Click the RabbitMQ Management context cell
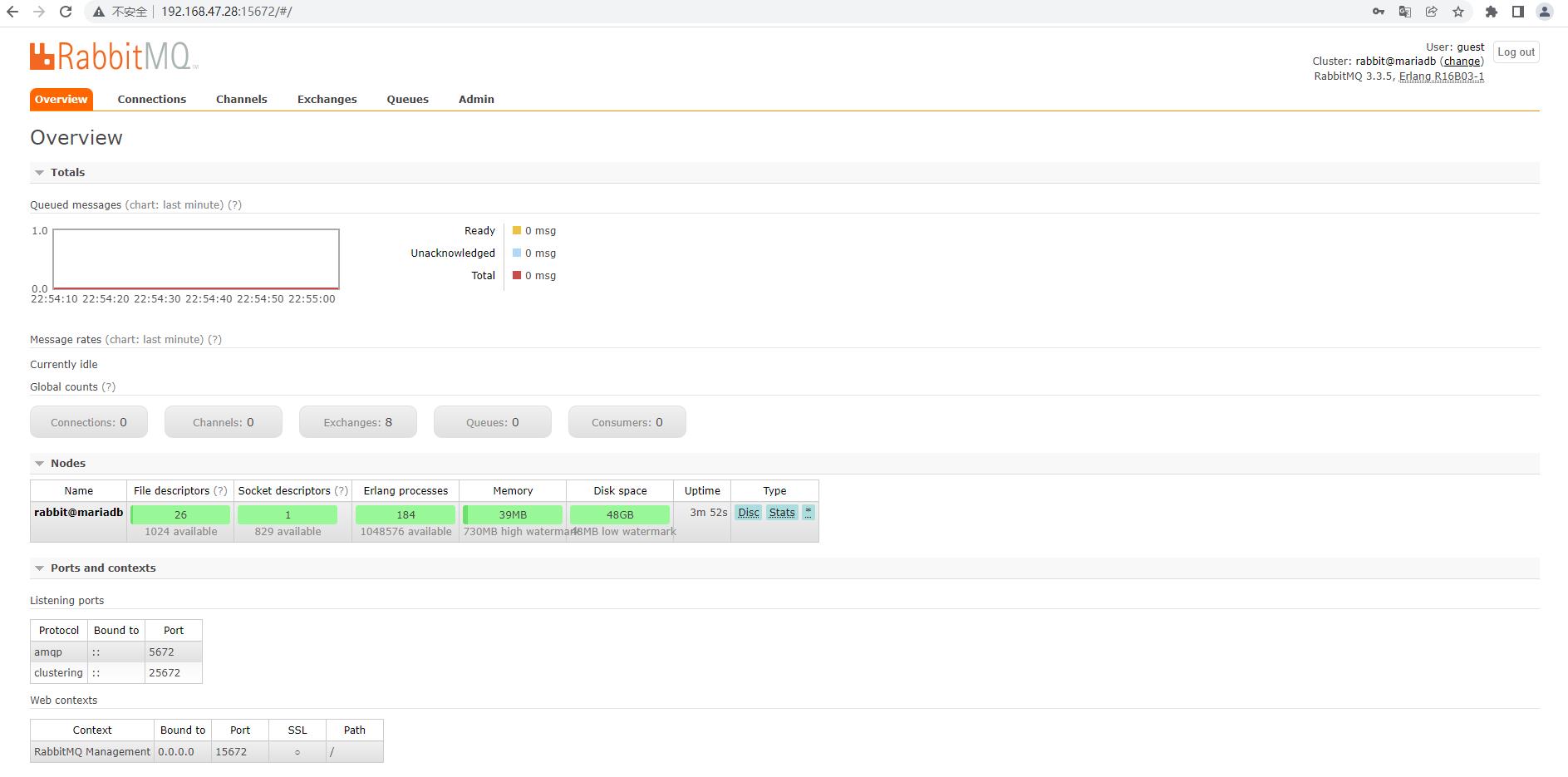1568x777 pixels. pyautogui.click(x=92, y=752)
